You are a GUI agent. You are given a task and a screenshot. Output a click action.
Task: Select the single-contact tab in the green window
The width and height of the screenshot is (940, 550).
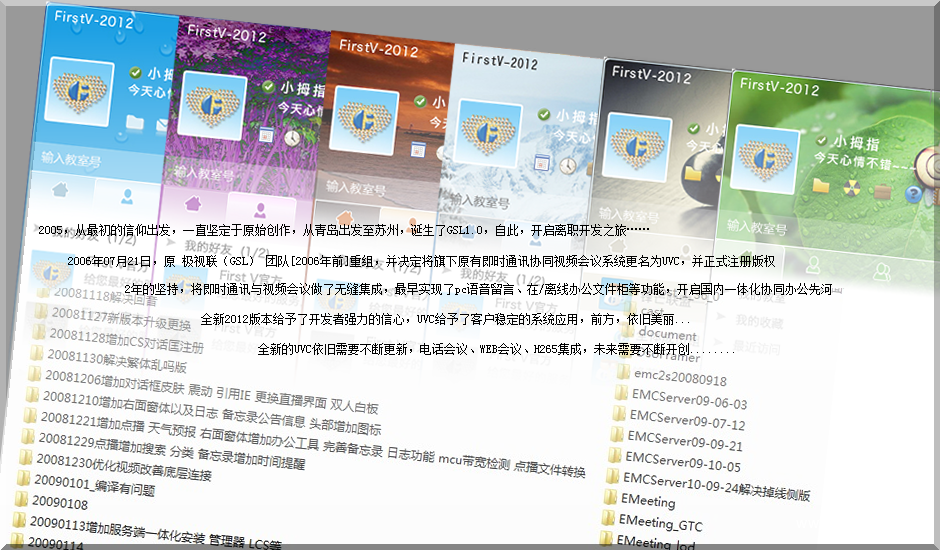pos(813,265)
